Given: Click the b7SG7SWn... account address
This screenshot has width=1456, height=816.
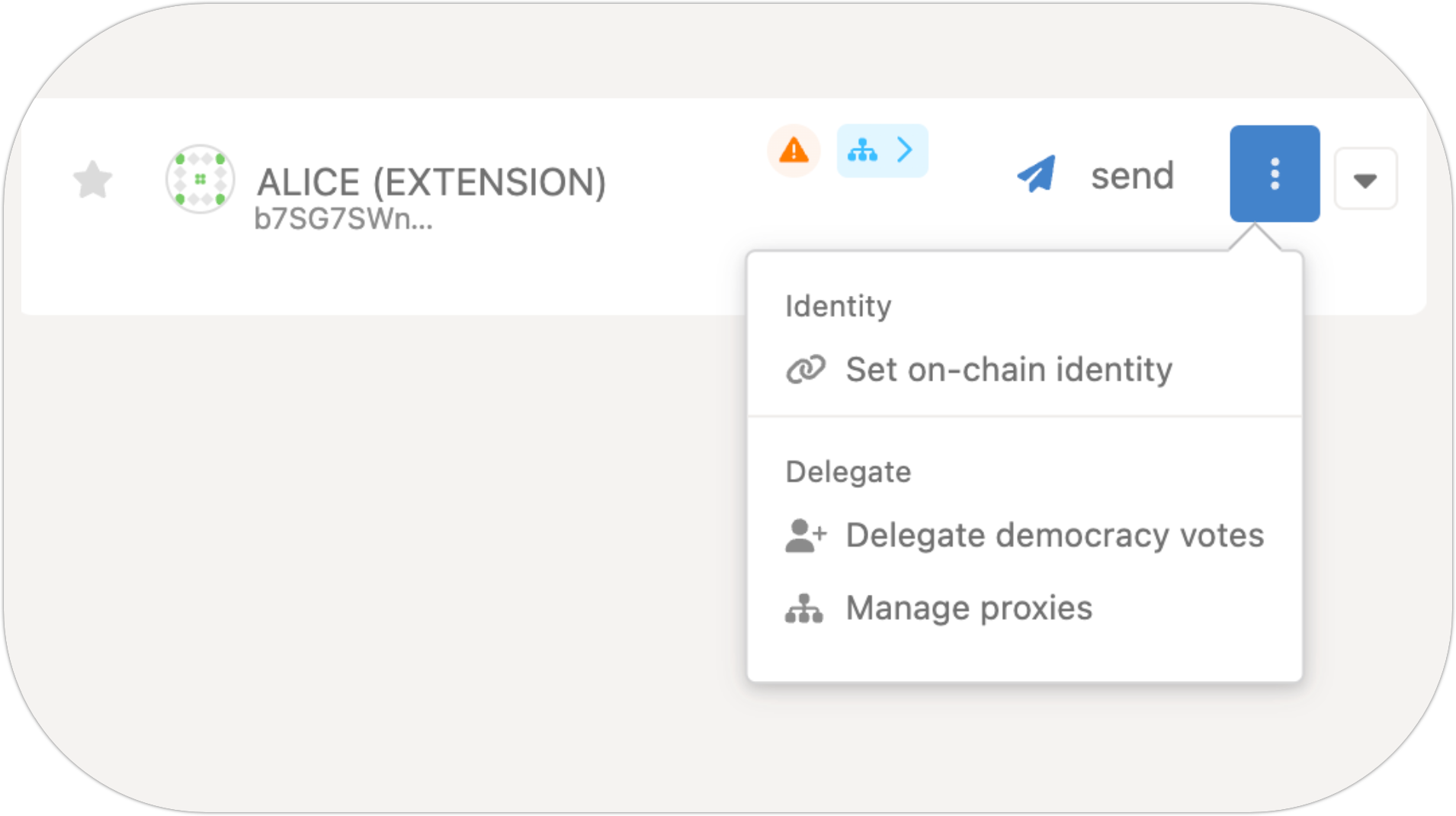Looking at the screenshot, I should click(343, 220).
